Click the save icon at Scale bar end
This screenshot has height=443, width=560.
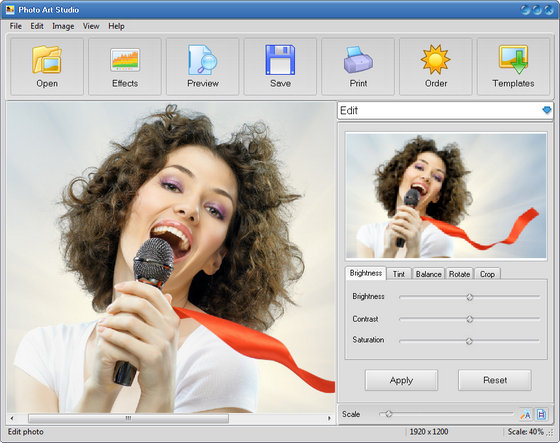(541, 414)
